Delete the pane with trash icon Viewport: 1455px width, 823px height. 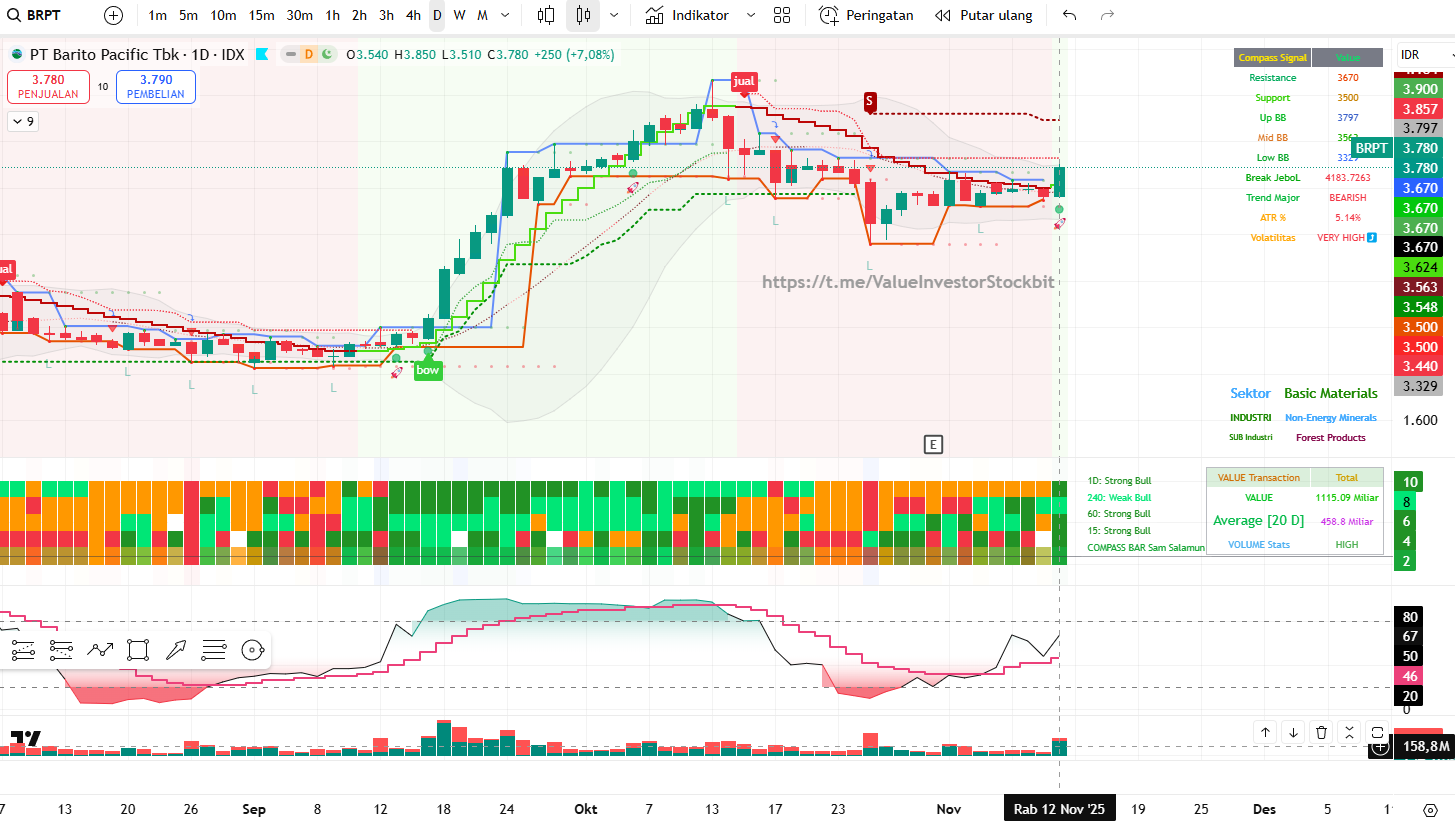[1321, 733]
